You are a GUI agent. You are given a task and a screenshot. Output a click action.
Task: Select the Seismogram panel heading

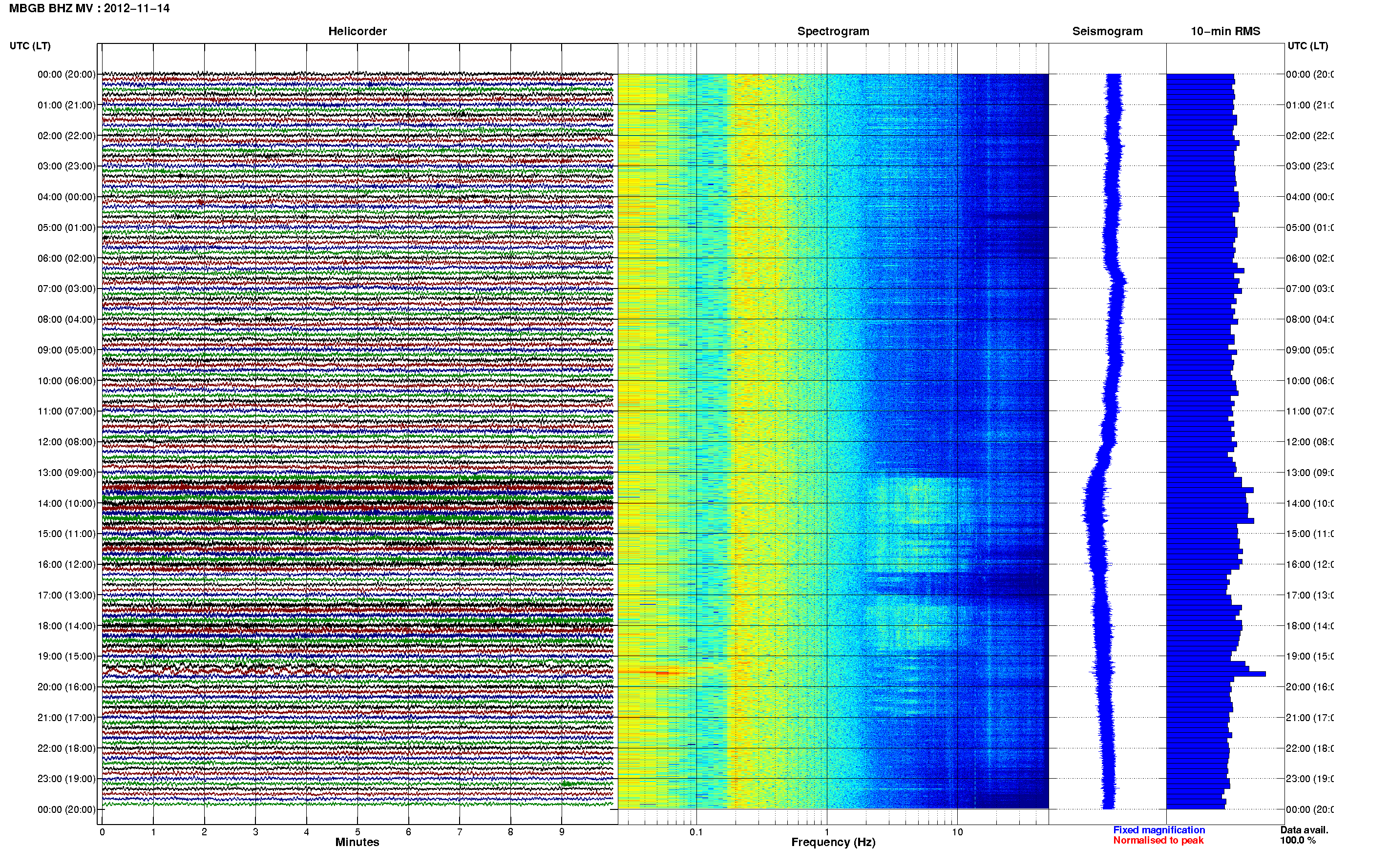1107,31
